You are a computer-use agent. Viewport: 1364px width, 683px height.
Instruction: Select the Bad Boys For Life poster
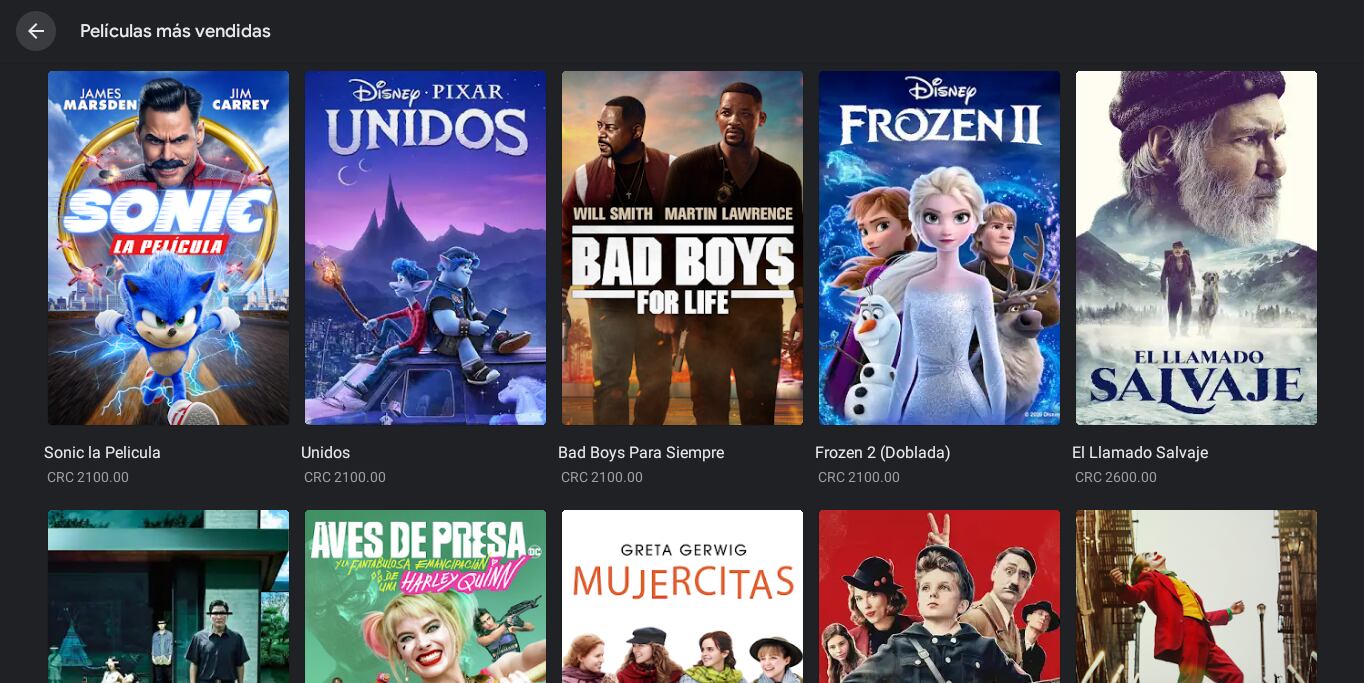682,248
